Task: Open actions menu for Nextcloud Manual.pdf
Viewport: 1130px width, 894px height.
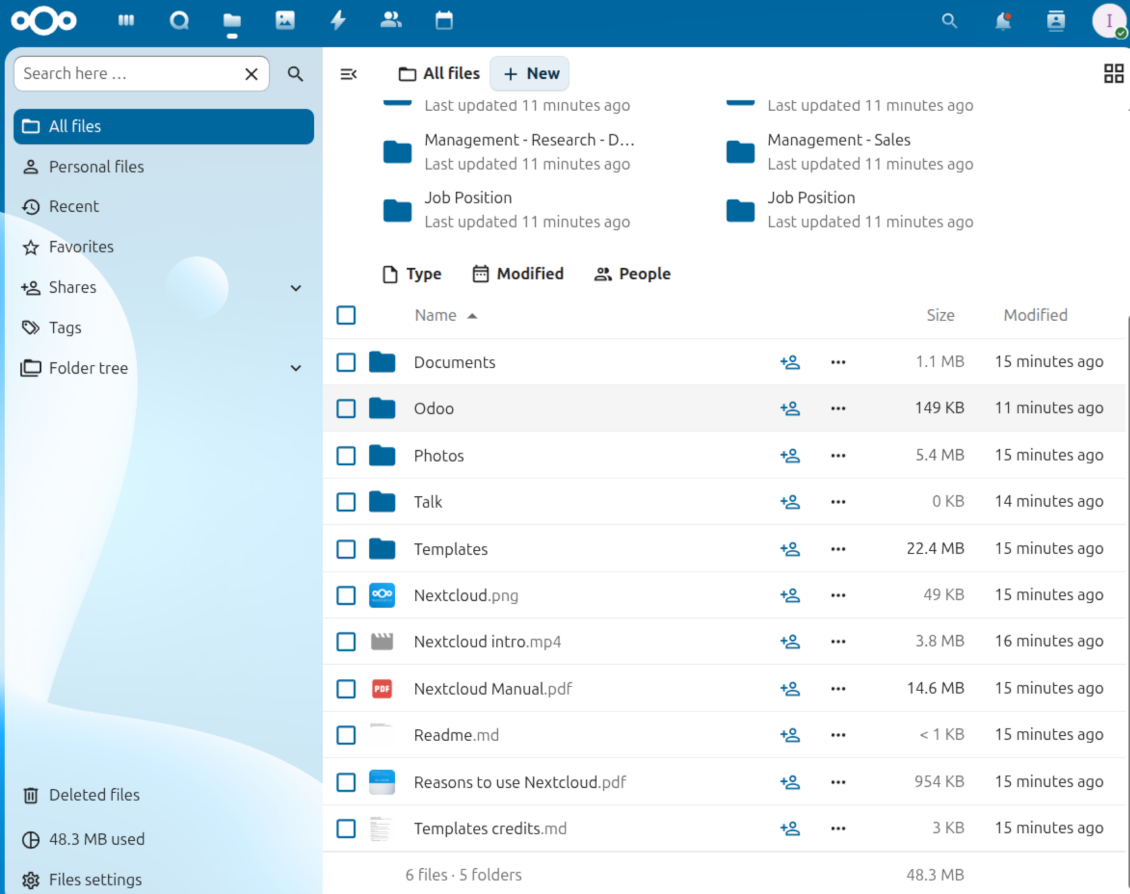Action: [x=838, y=689]
